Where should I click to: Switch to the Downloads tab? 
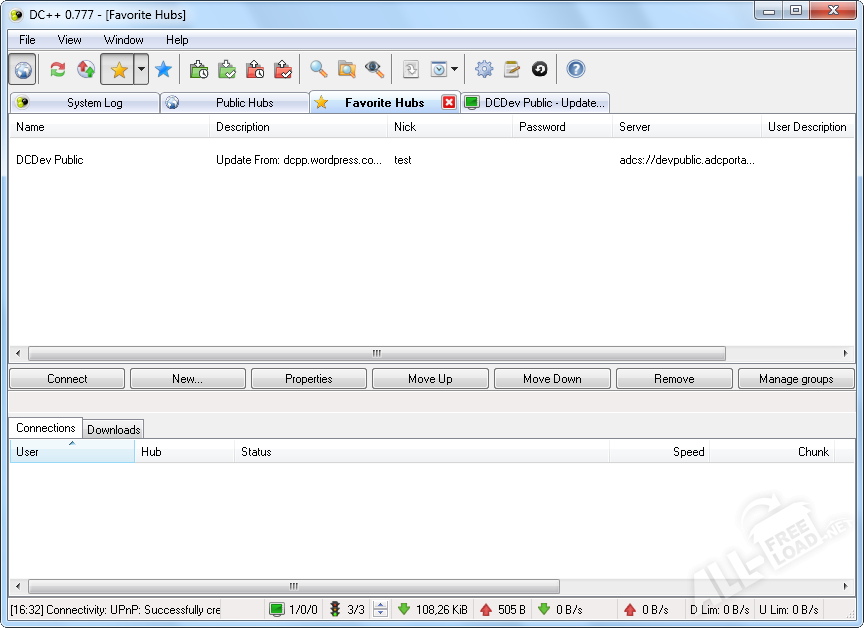point(113,430)
